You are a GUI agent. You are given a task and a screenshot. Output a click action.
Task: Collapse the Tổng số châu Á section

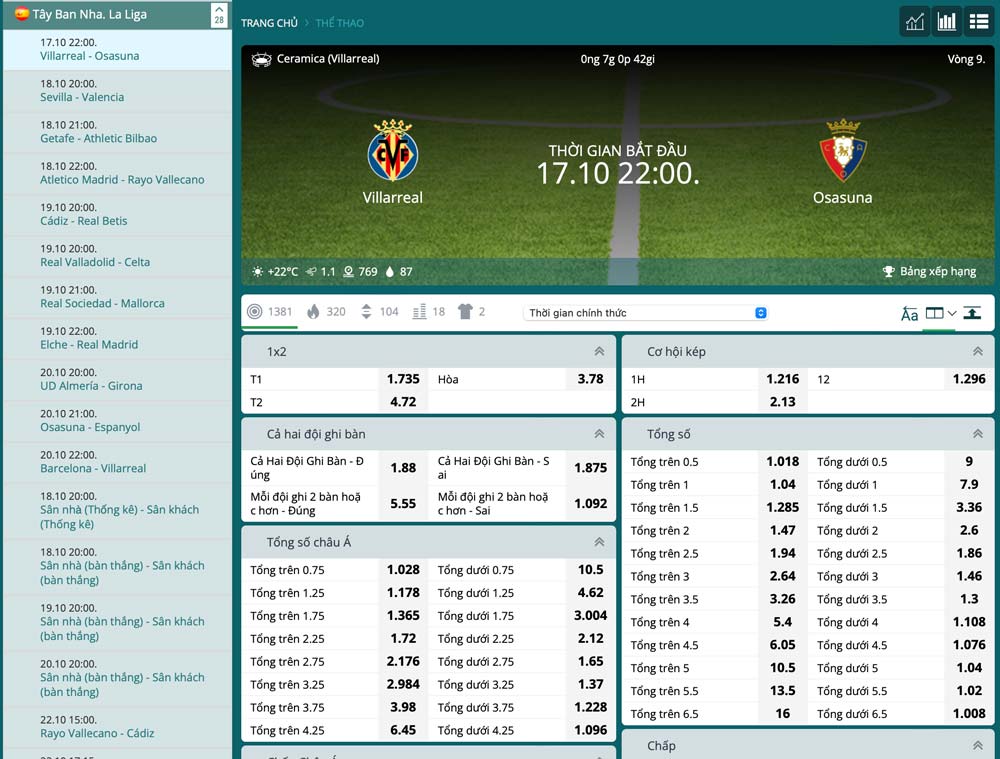[599, 542]
